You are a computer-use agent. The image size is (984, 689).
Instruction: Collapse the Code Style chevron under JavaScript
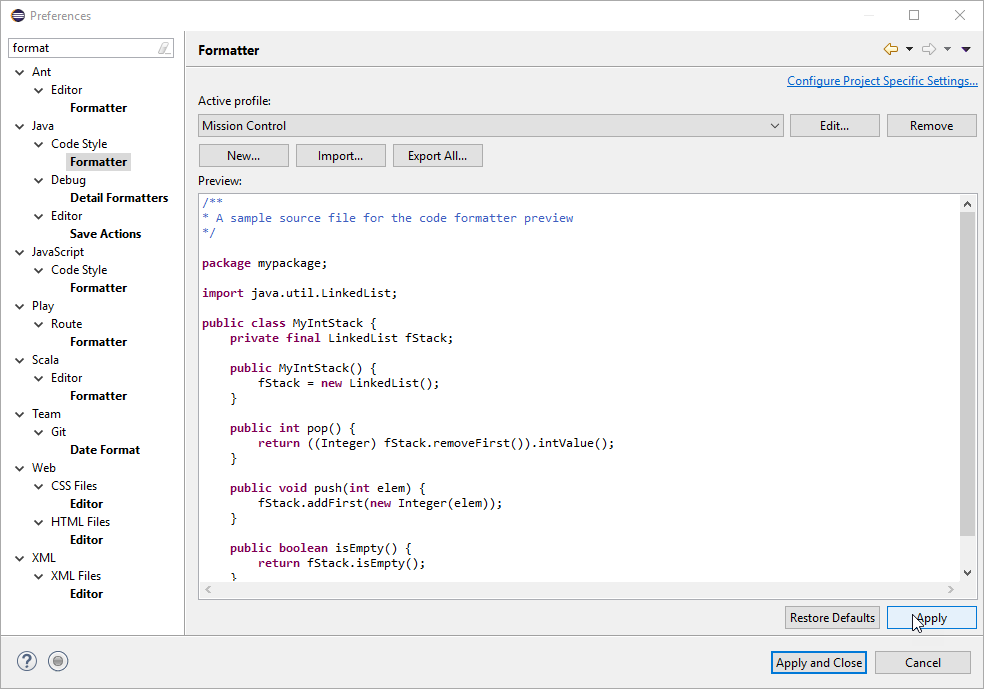coord(38,270)
